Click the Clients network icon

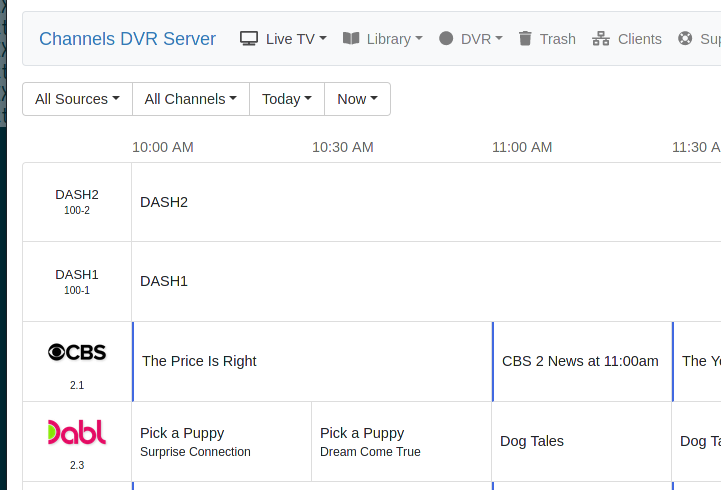[x=601, y=39]
